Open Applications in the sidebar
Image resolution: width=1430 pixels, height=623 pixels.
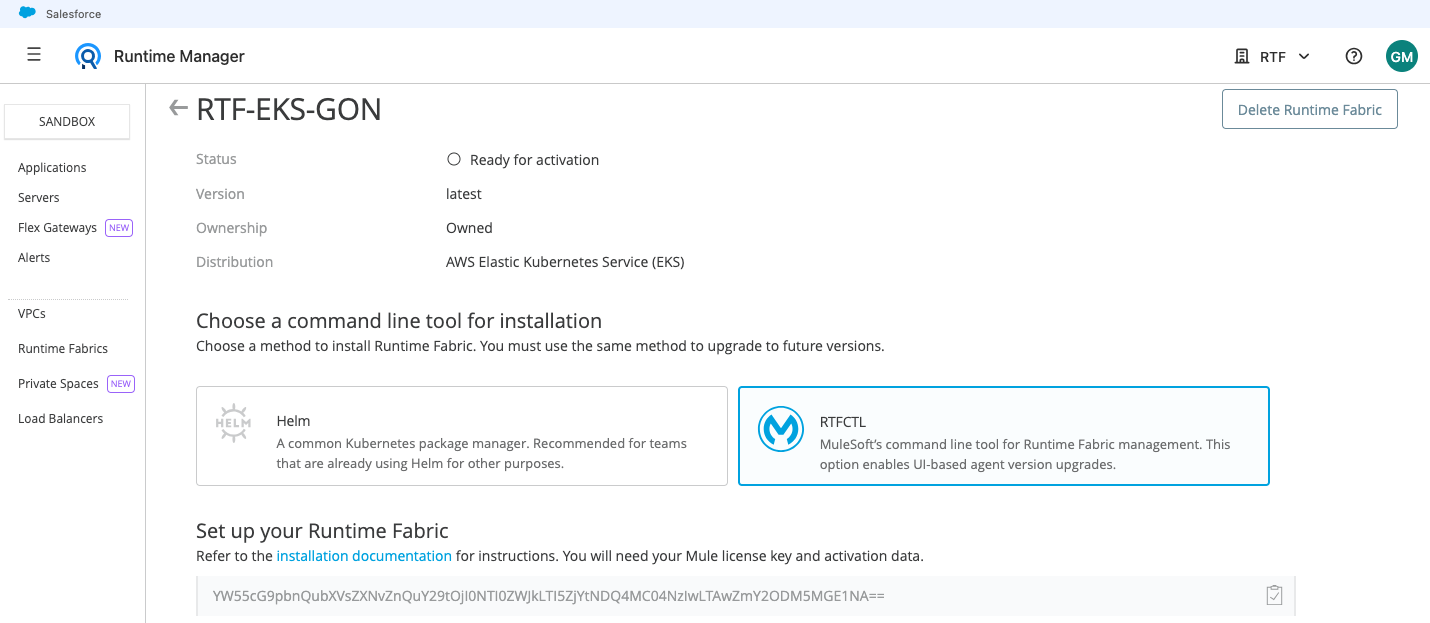[x=52, y=167]
